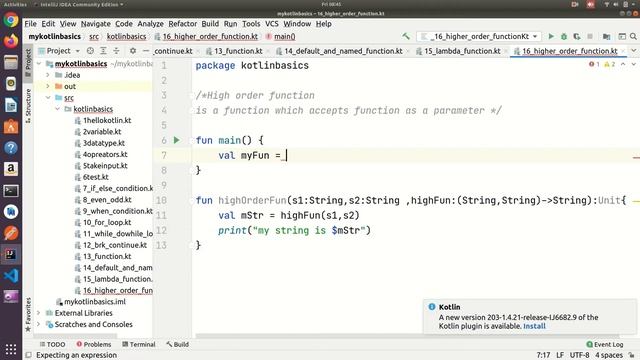Click LF line separator in status bar
This screenshot has width=640, height=360.
click(560, 355)
